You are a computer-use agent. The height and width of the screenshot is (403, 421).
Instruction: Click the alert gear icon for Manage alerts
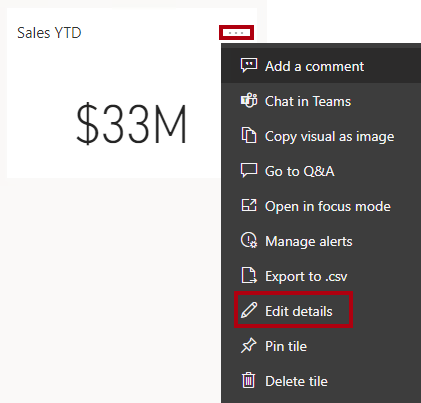(x=249, y=240)
